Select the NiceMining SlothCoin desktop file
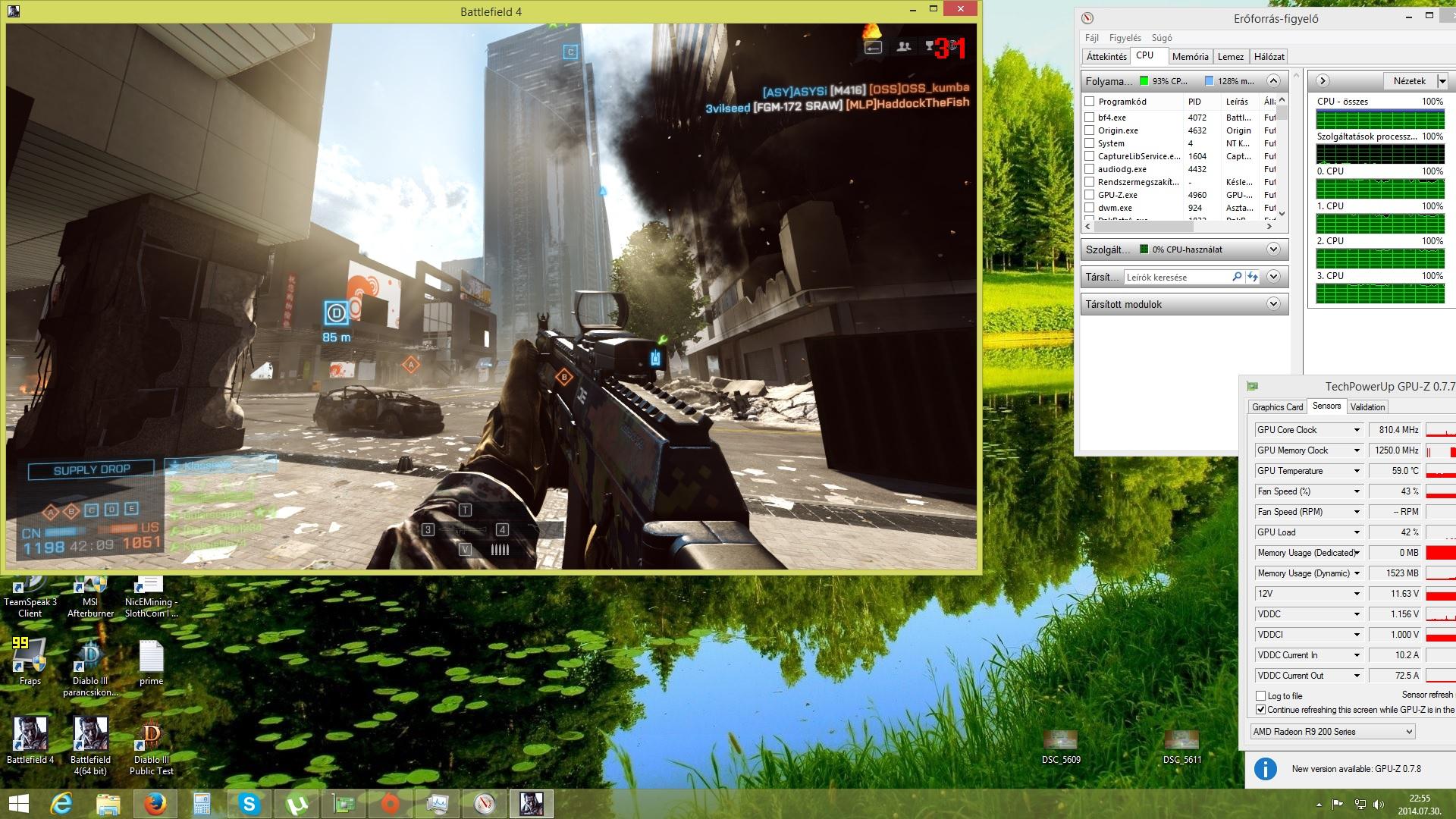The width and height of the screenshot is (1456, 819). coord(151,598)
